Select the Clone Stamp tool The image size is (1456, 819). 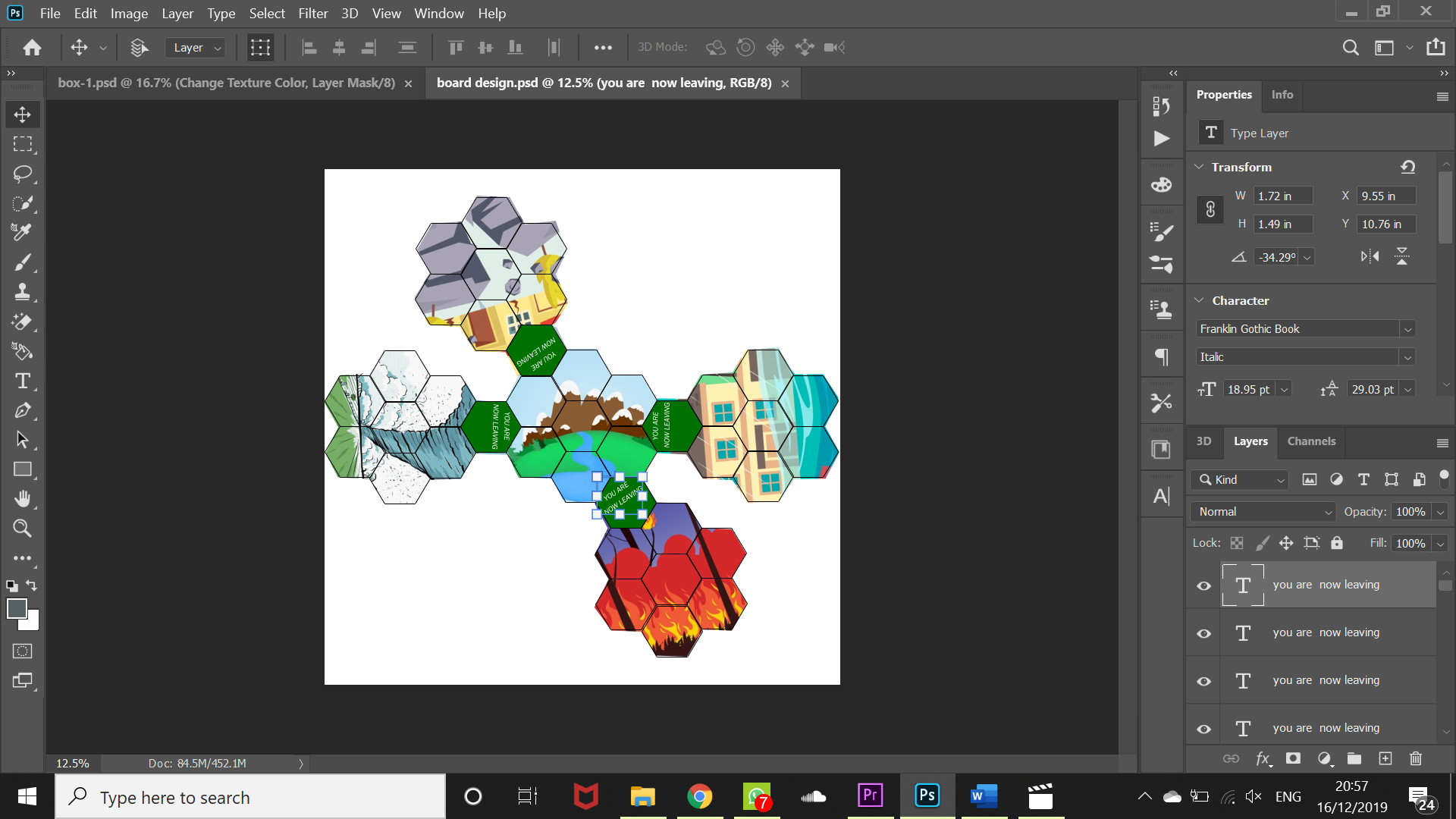coord(22,292)
